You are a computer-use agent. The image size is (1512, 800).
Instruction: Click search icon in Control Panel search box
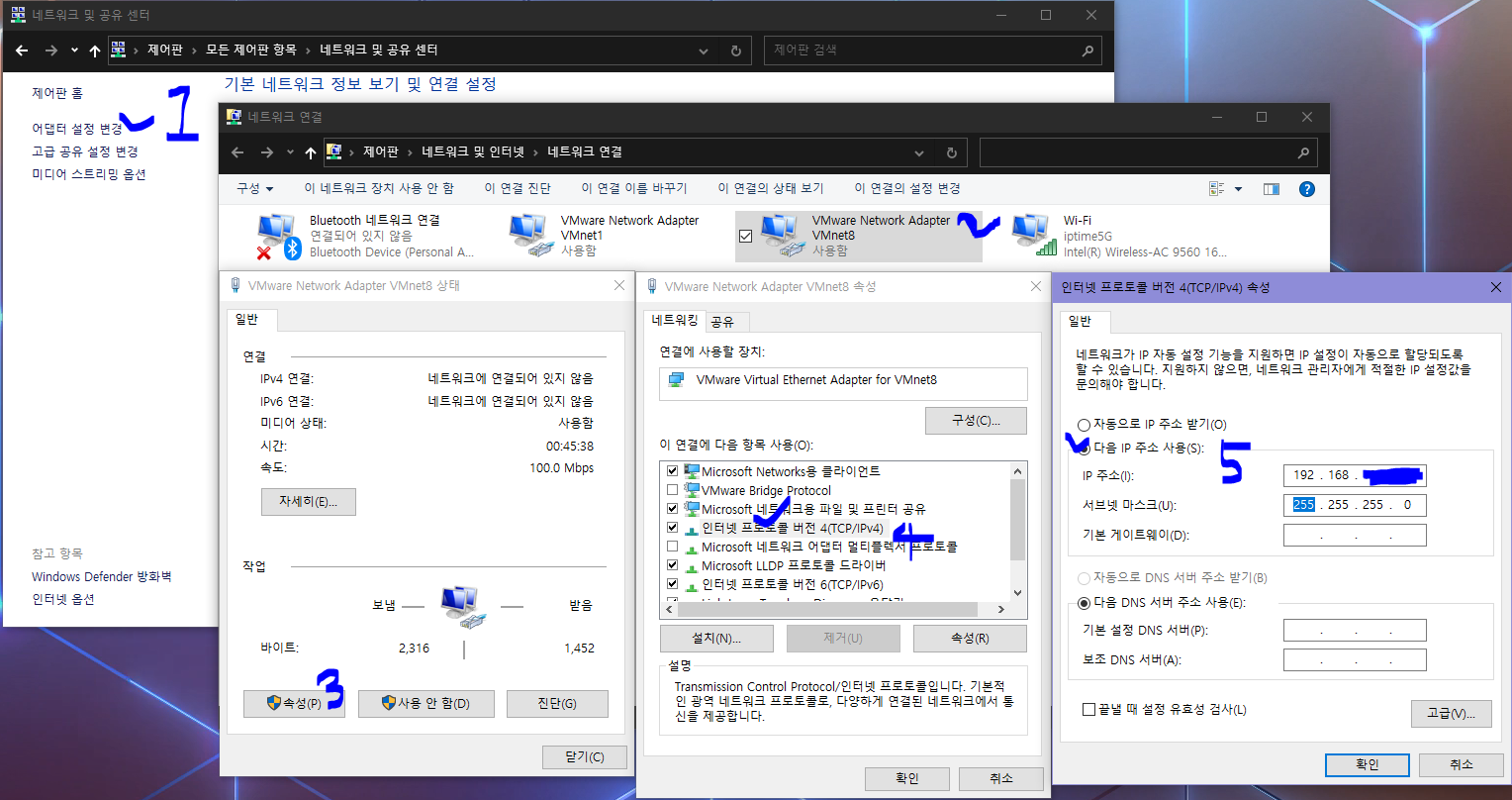(1087, 50)
